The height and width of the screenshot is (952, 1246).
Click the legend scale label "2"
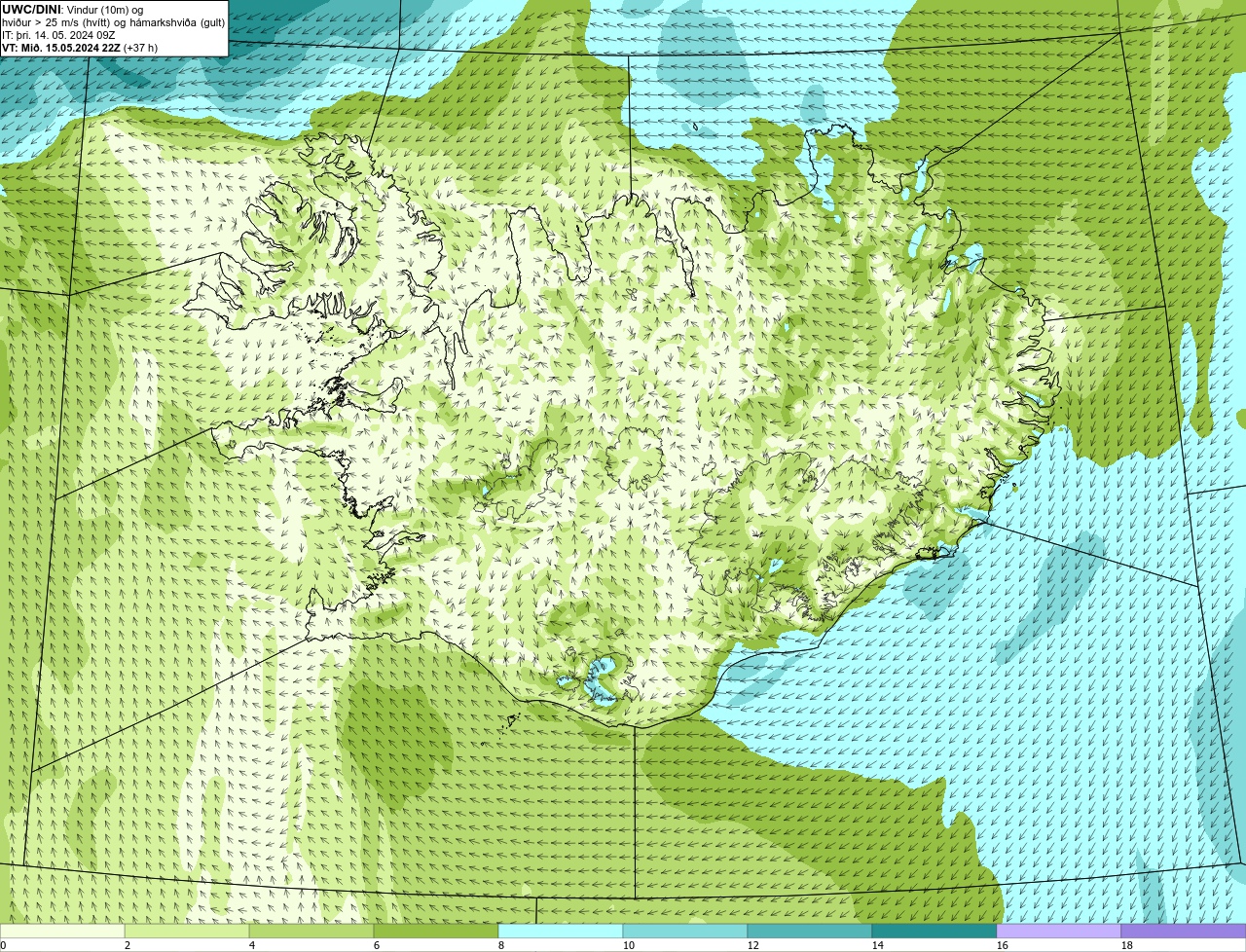128,945
